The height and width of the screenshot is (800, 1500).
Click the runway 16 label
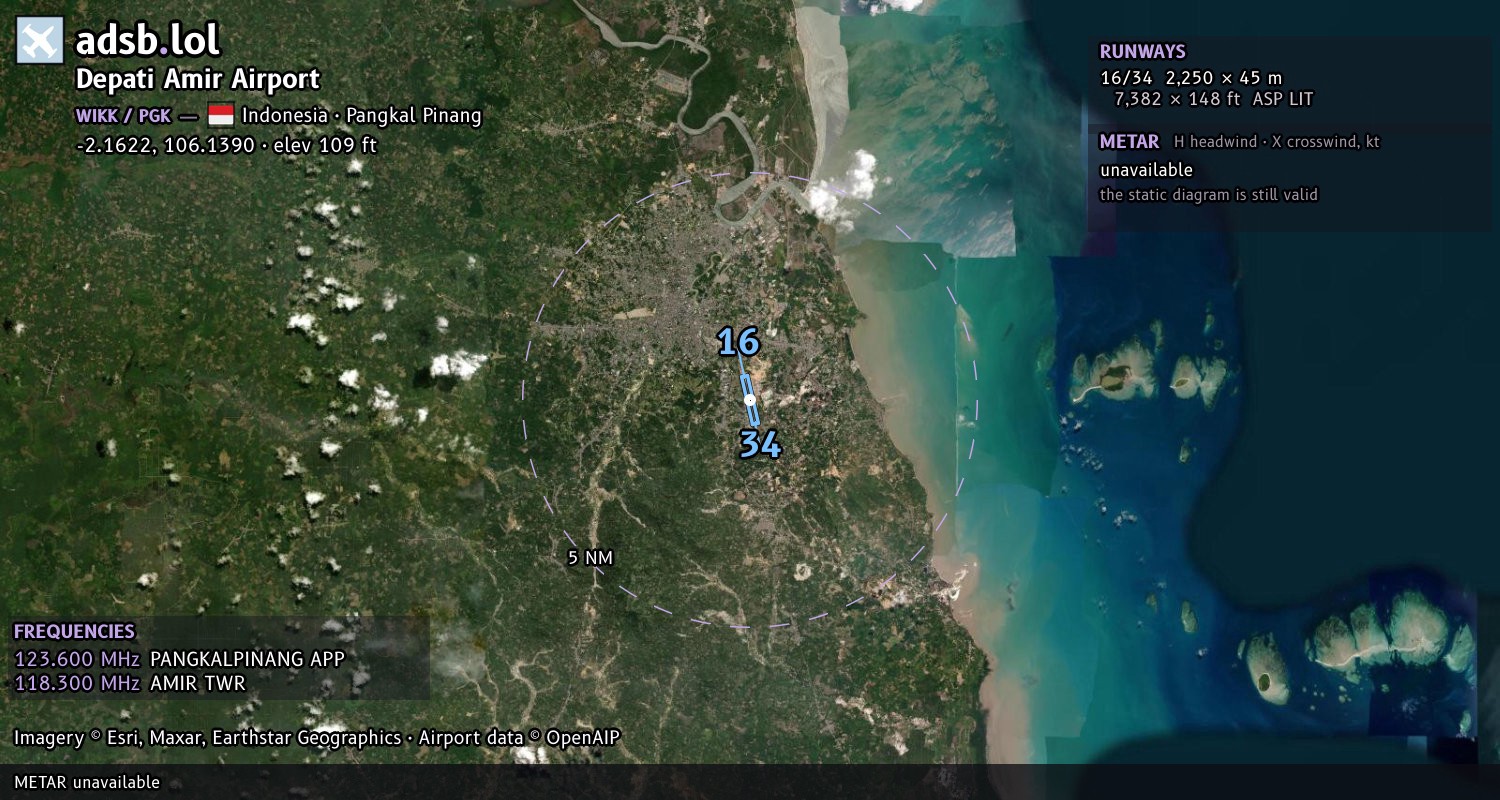pos(738,342)
